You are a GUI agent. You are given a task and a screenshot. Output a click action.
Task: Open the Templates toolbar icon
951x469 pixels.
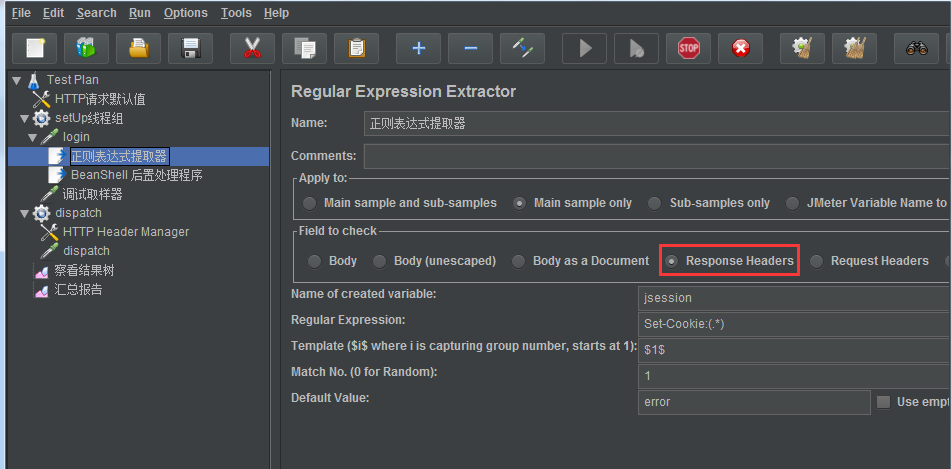tap(87, 49)
